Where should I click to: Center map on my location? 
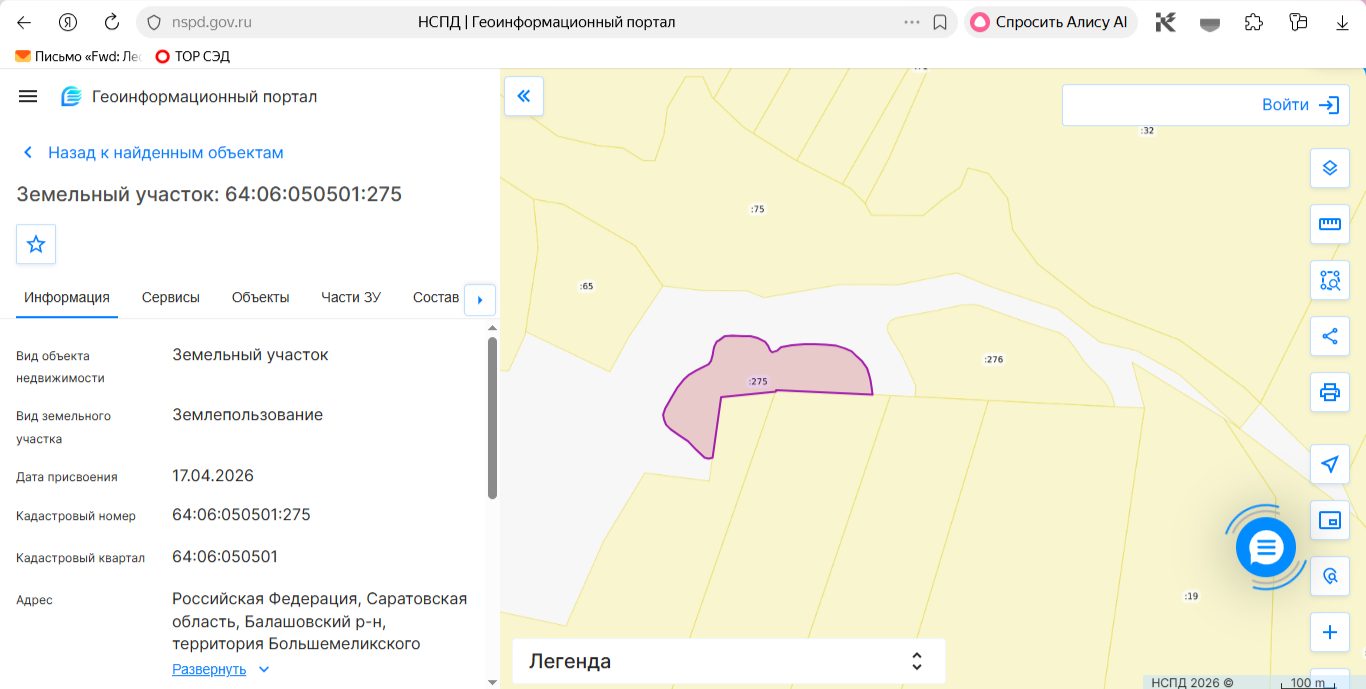(1329, 464)
